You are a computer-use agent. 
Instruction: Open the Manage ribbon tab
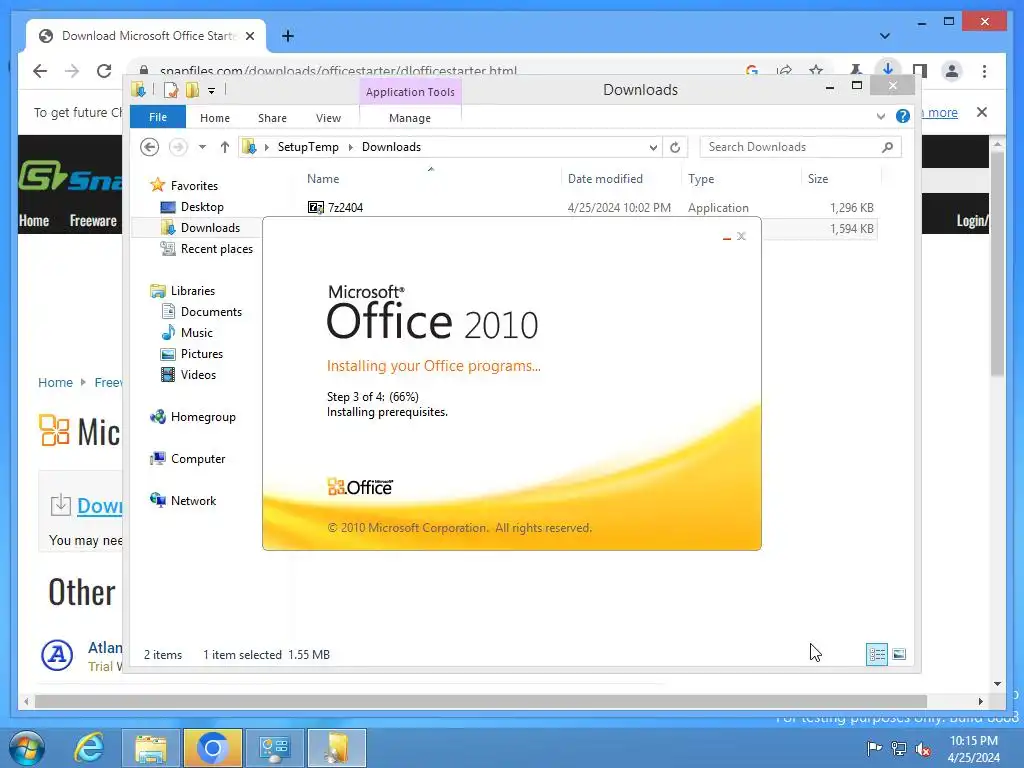point(410,118)
